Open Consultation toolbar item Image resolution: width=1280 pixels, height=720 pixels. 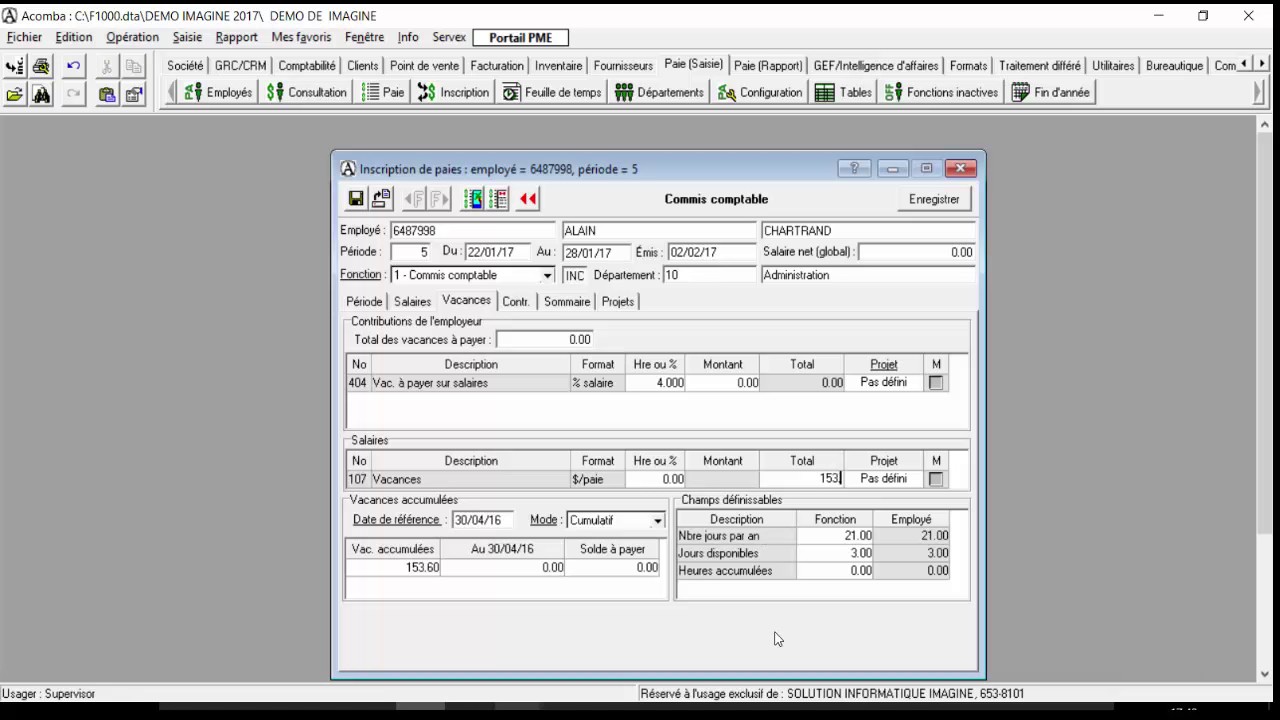(x=307, y=92)
